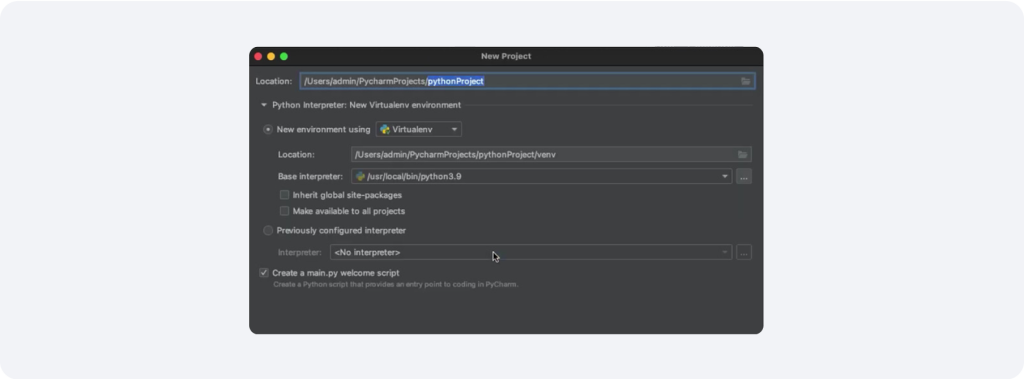This screenshot has height=379, width=1024.
Task: Click the Python icon before /usr/local/bin/python3.9
Action: tap(360, 176)
